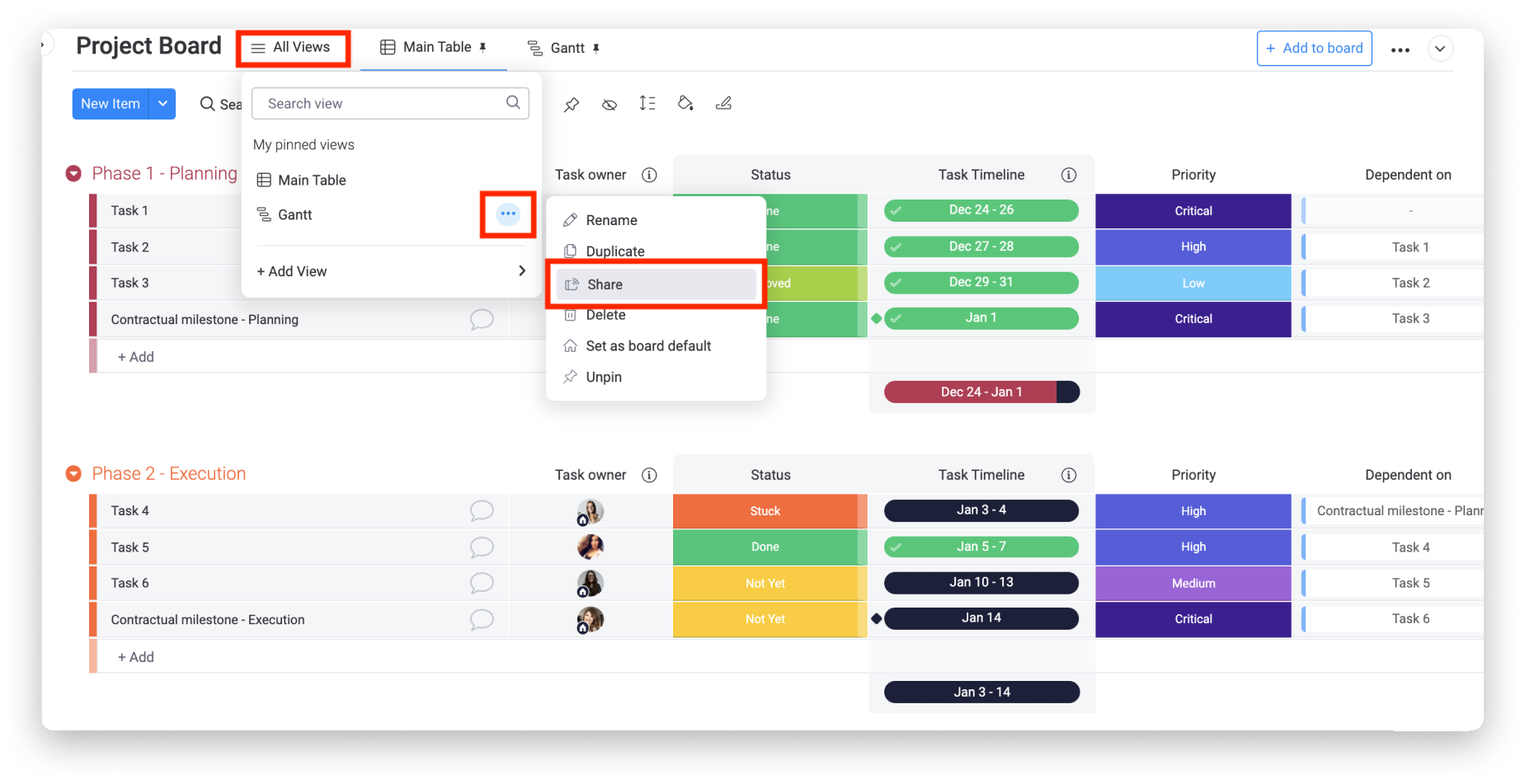The image size is (1525, 784).
Task: Choose Unpin from context menu
Action: (x=604, y=378)
